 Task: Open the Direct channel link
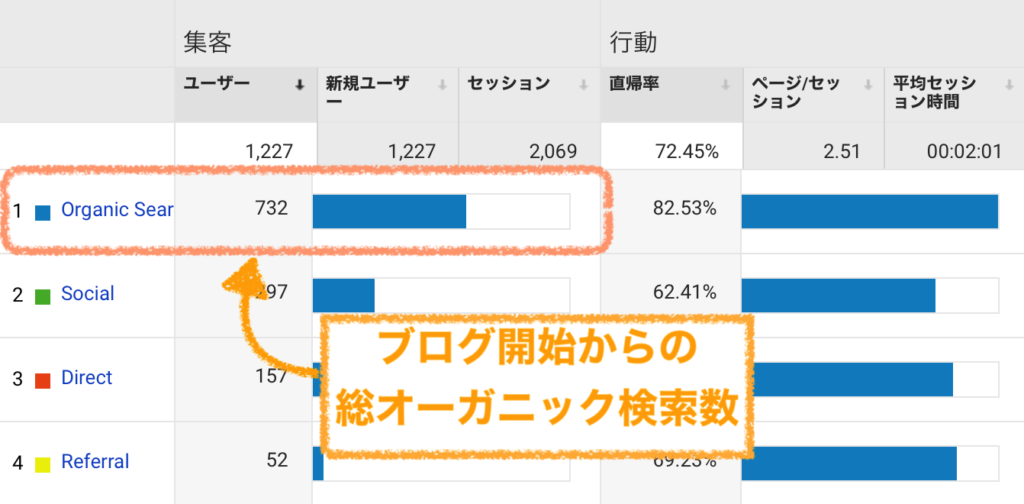coord(87,378)
